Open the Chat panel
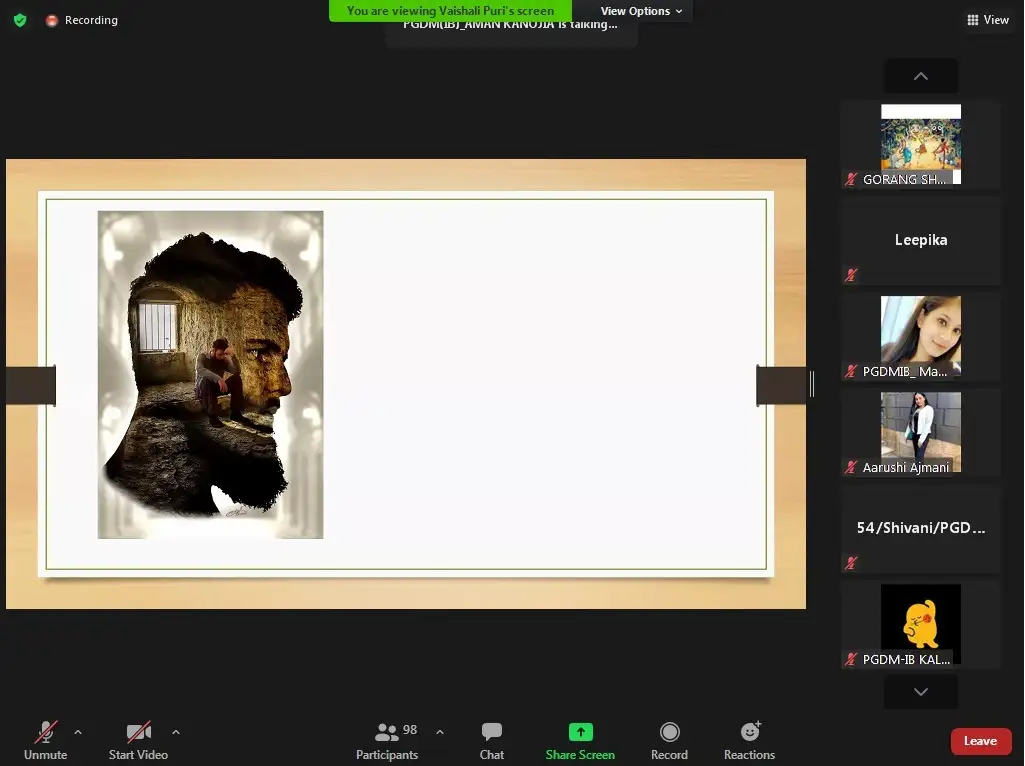Screen dimensions: 1025x766 (x=492, y=741)
